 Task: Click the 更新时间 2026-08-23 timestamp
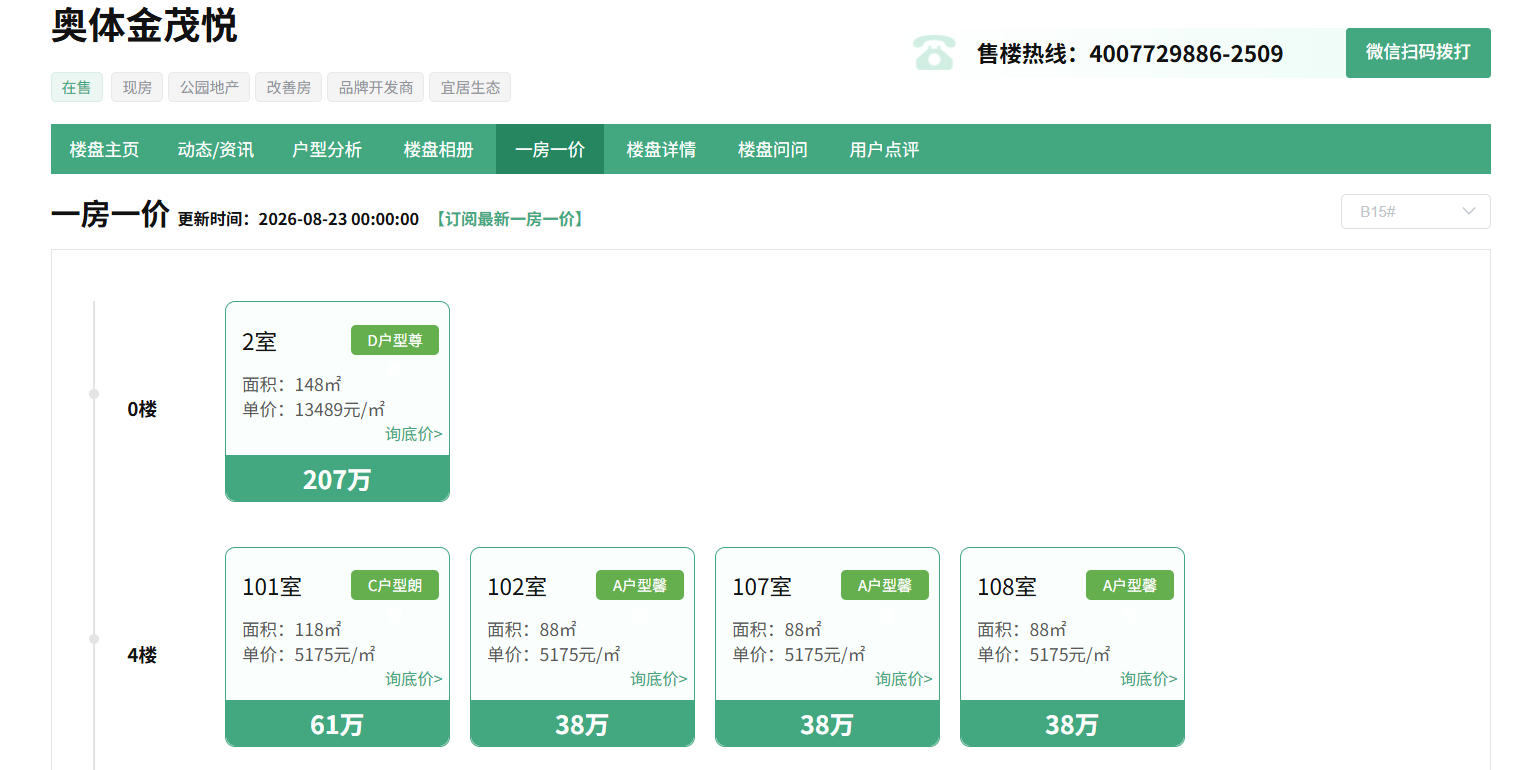pos(298,219)
